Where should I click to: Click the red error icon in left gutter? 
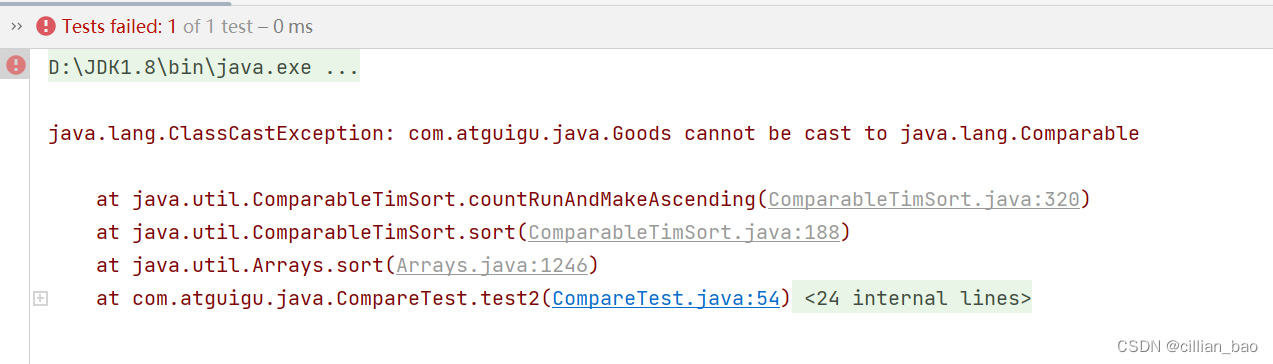[15, 66]
